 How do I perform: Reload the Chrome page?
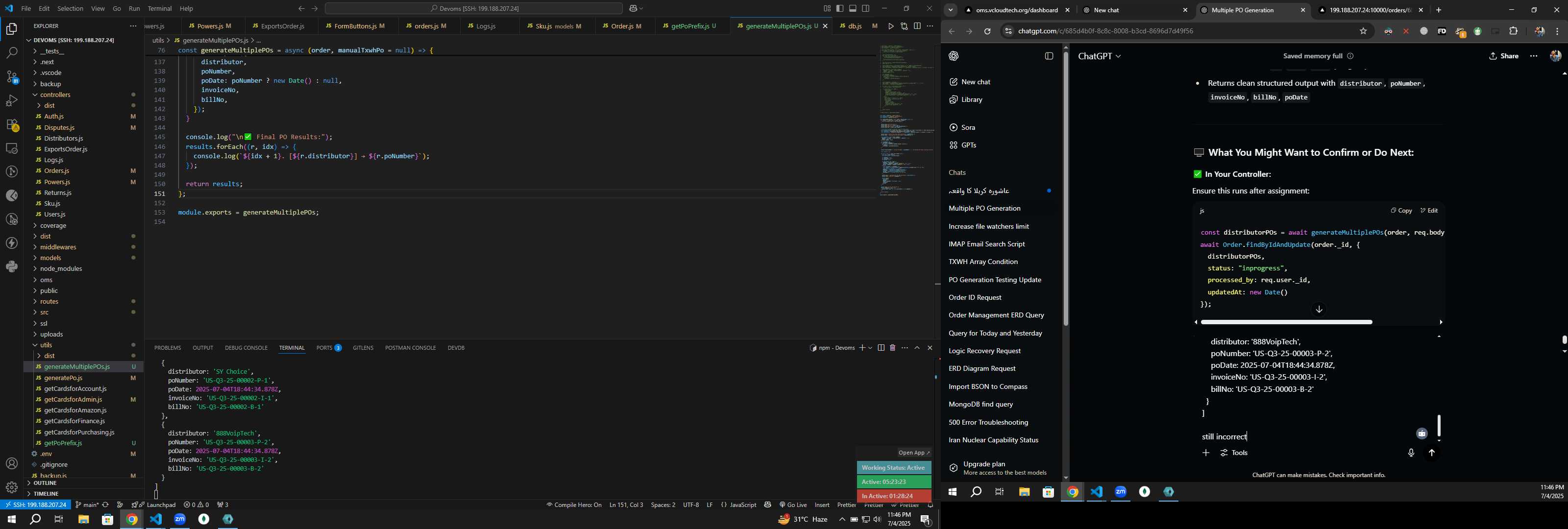click(x=987, y=31)
